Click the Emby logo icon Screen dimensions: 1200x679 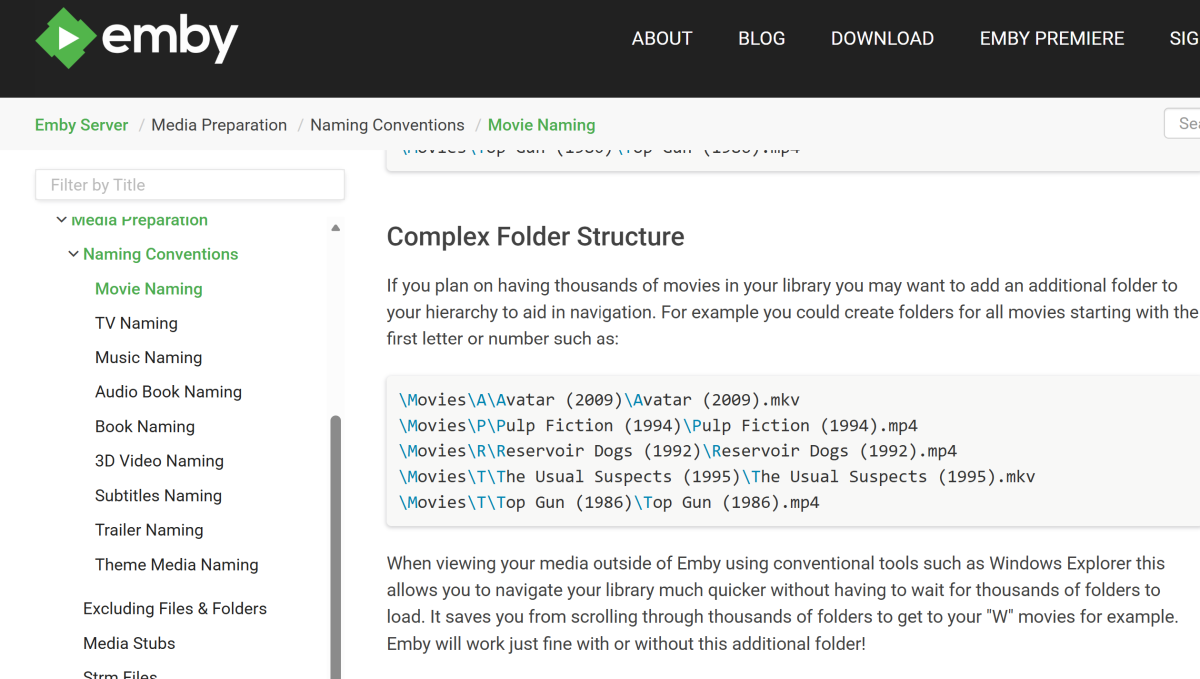pyautogui.click(x=66, y=38)
